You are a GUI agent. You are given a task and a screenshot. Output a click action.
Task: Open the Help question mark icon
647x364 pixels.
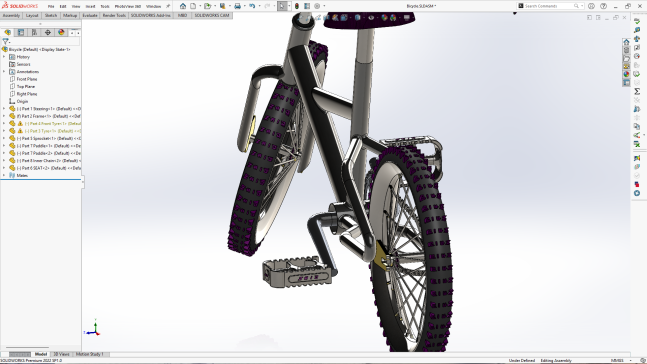pos(603,6)
